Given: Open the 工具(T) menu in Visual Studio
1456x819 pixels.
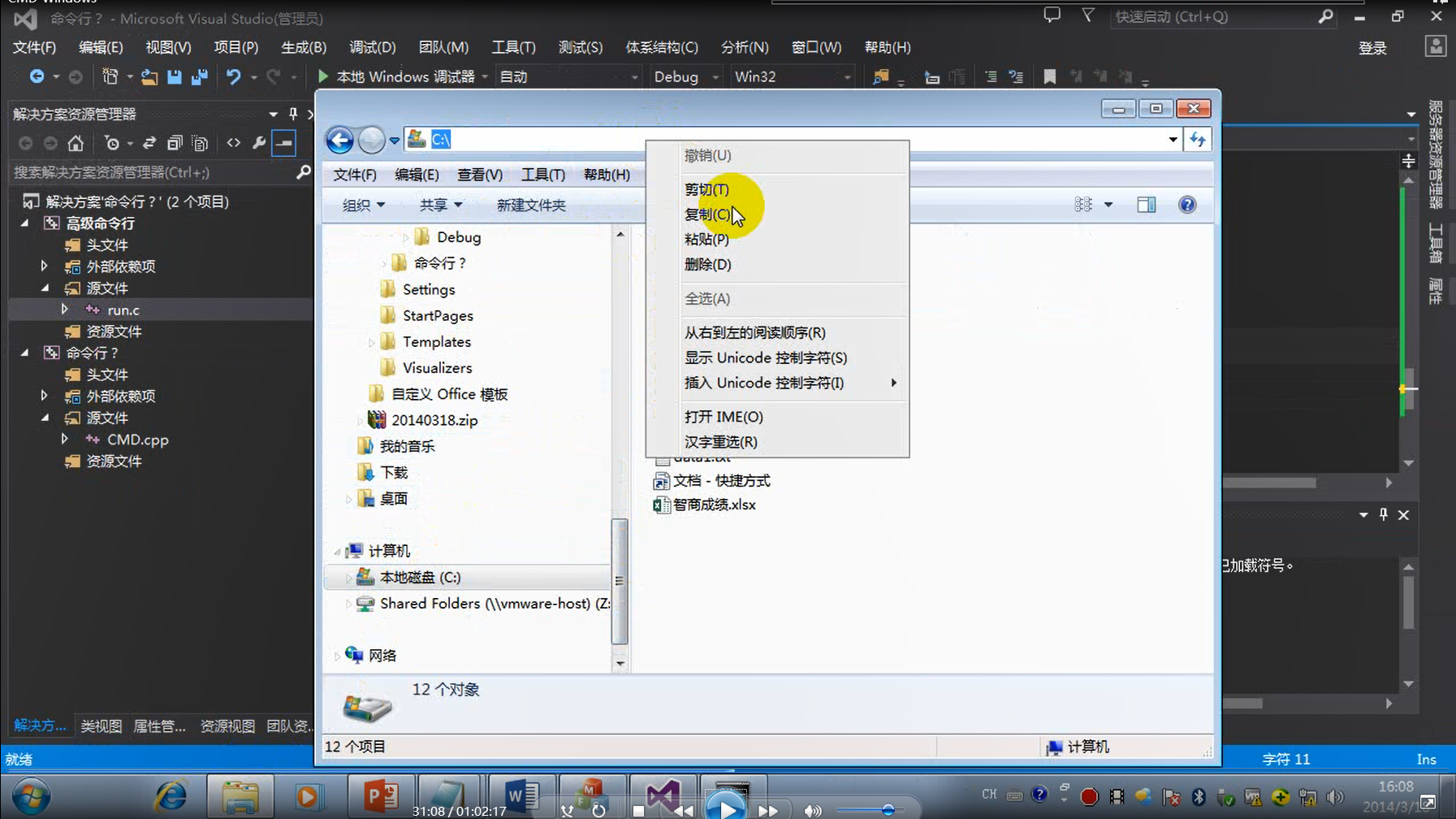Looking at the screenshot, I should pyautogui.click(x=513, y=47).
